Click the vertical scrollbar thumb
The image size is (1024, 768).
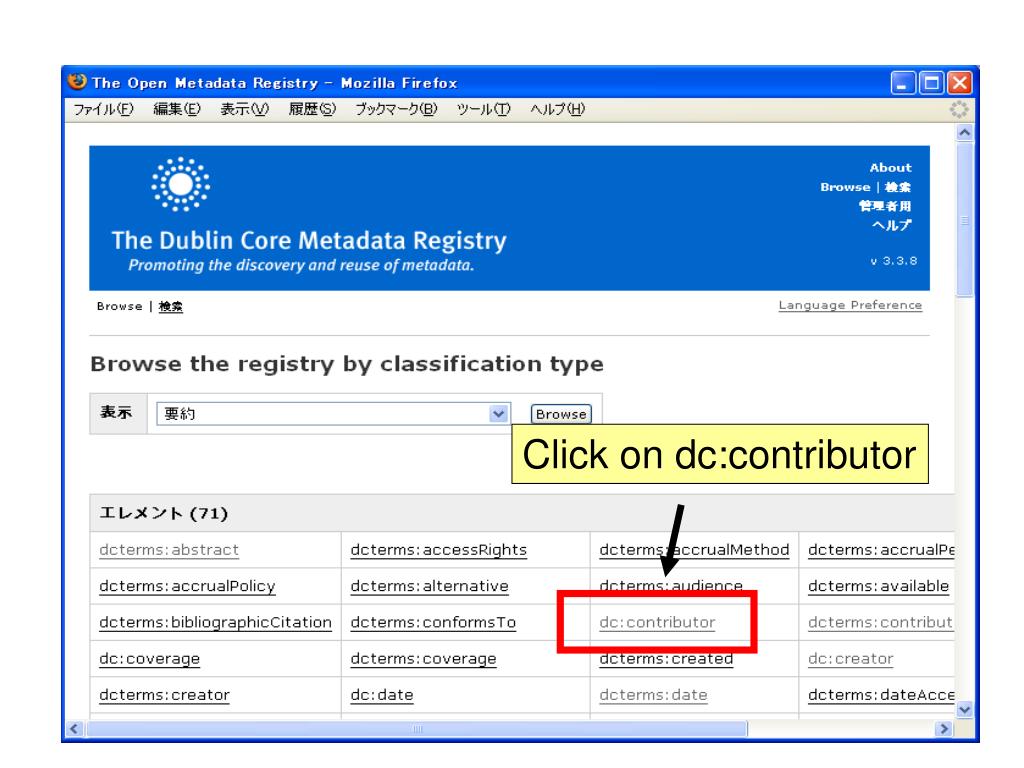965,220
